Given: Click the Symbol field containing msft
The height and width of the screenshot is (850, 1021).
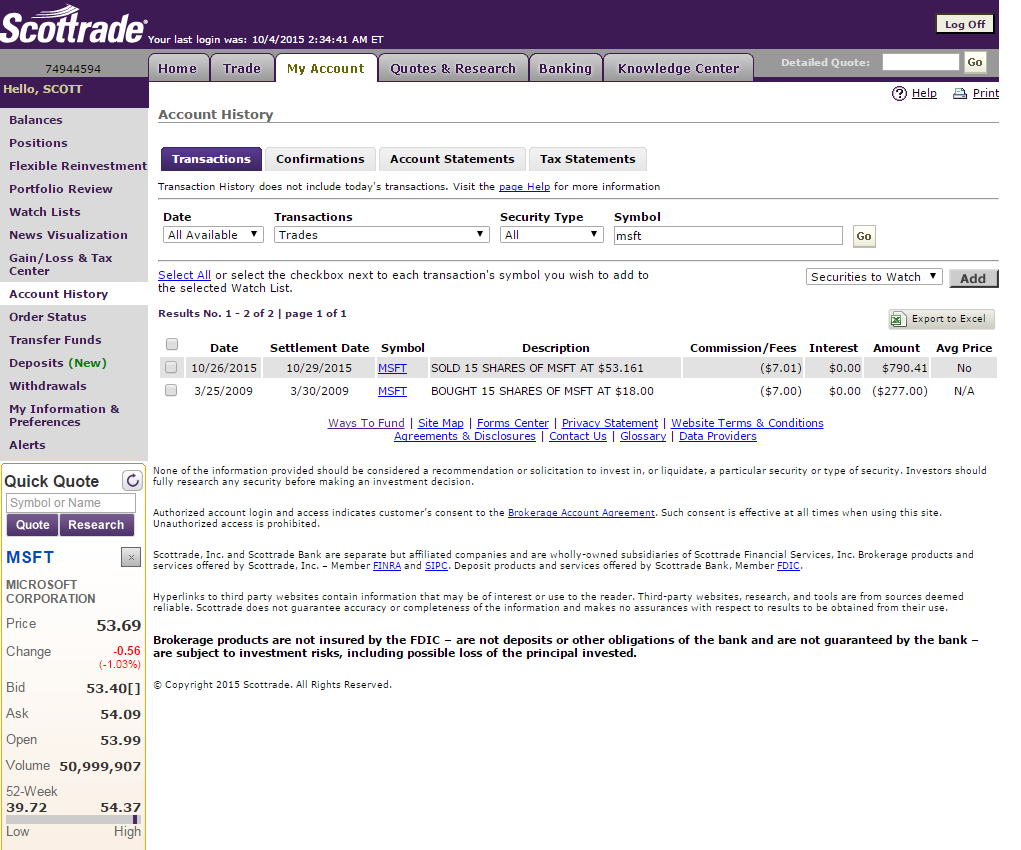Looking at the screenshot, I should 728,236.
